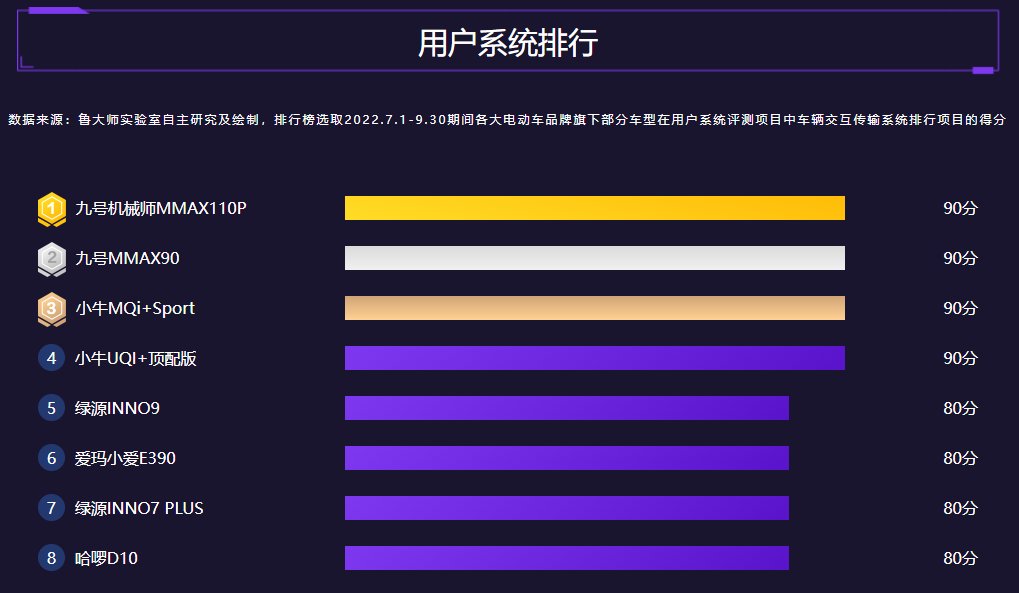The width and height of the screenshot is (1019, 593).
Task: Click the 90分 score of 九号机械师MMAX110P
Action: click(x=960, y=208)
